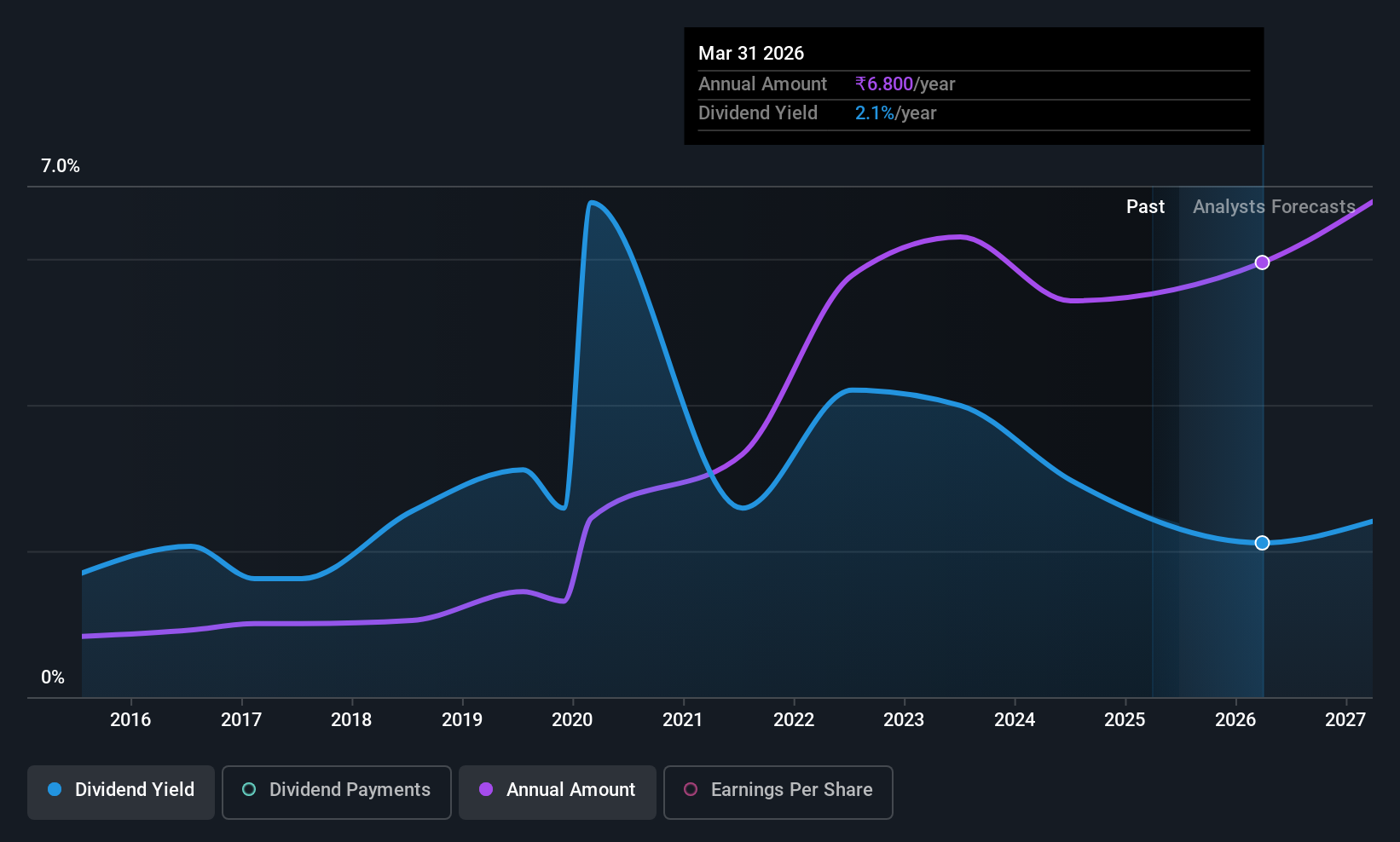The width and height of the screenshot is (1400, 842).
Task: Show the Earnings Per Share series
Action: [778, 793]
